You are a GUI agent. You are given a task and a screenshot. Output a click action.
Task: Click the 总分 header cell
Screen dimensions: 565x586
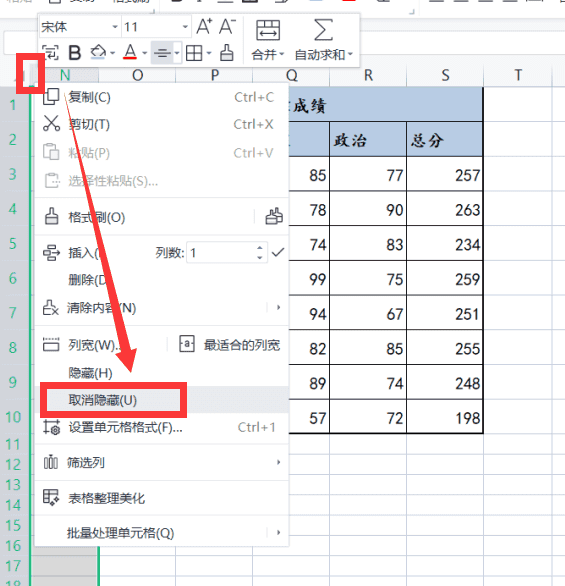click(x=445, y=140)
